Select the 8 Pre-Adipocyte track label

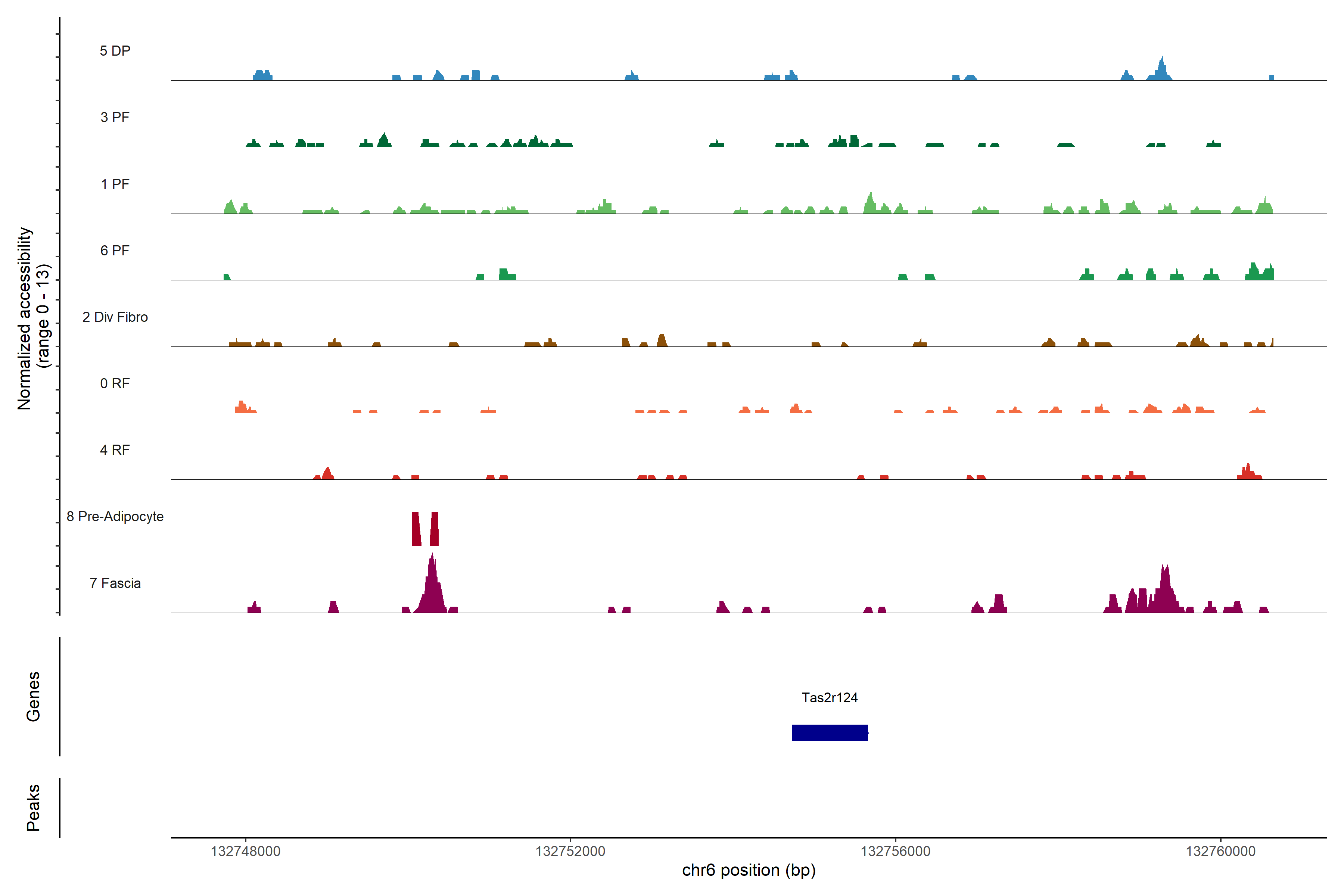(115, 517)
